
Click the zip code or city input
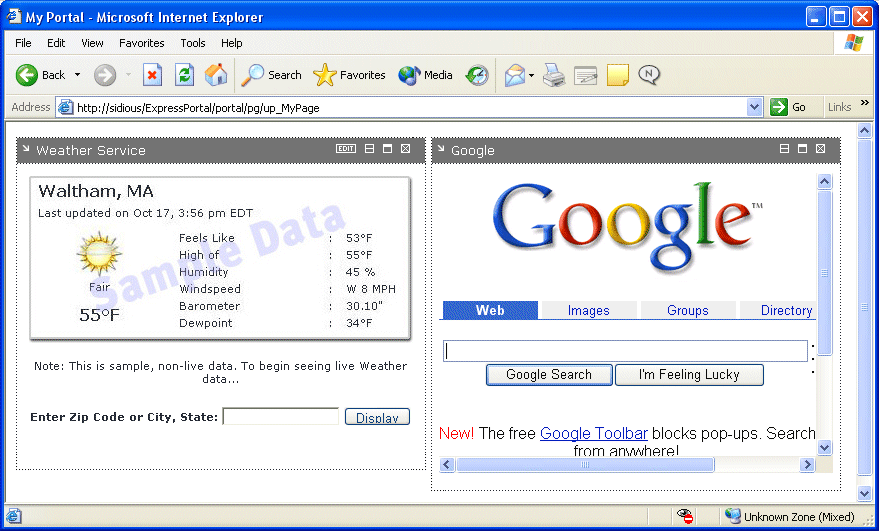281,417
